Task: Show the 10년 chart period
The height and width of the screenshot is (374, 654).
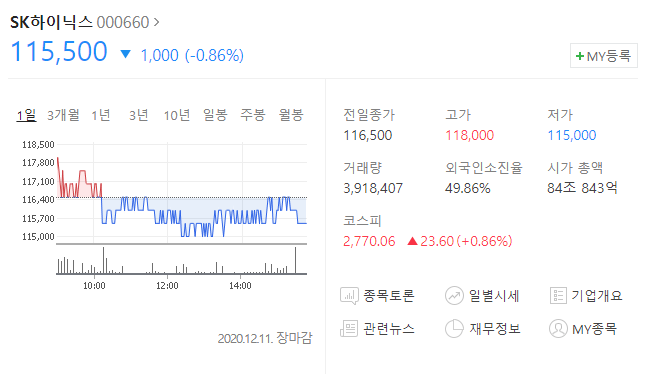Action: tap(177, 115)
